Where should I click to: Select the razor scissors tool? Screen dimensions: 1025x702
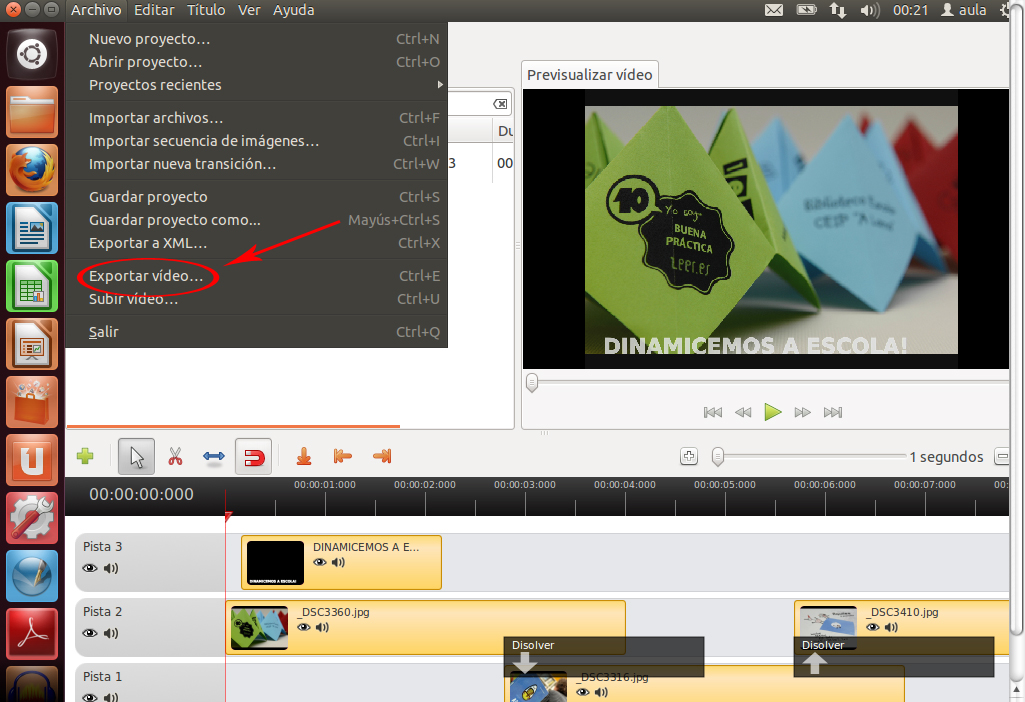[175, 457]
